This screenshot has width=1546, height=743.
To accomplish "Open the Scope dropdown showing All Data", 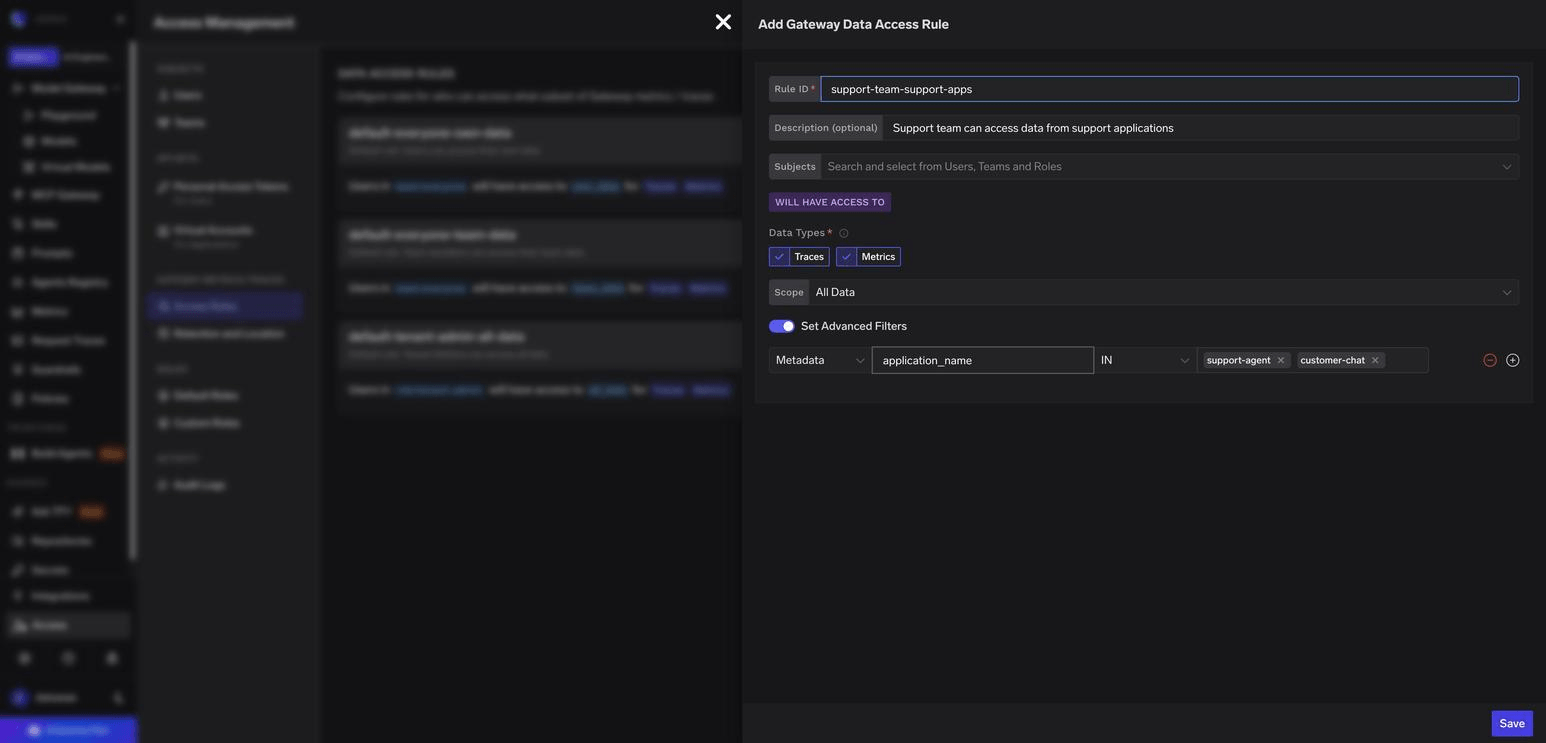I will (x=1163, y=292).
